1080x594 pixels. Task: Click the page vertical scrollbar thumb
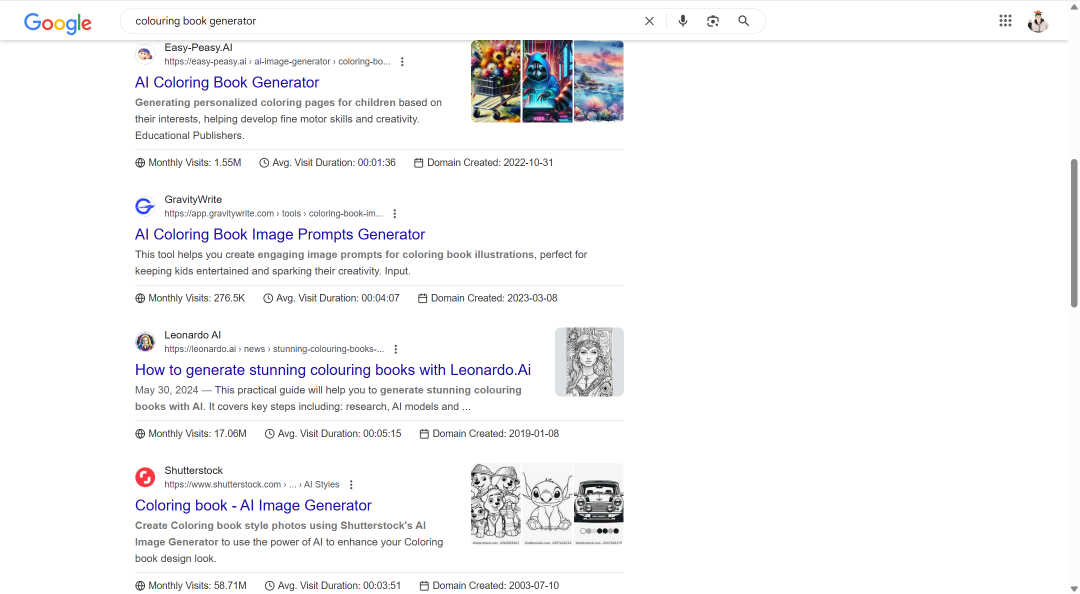1074,233
